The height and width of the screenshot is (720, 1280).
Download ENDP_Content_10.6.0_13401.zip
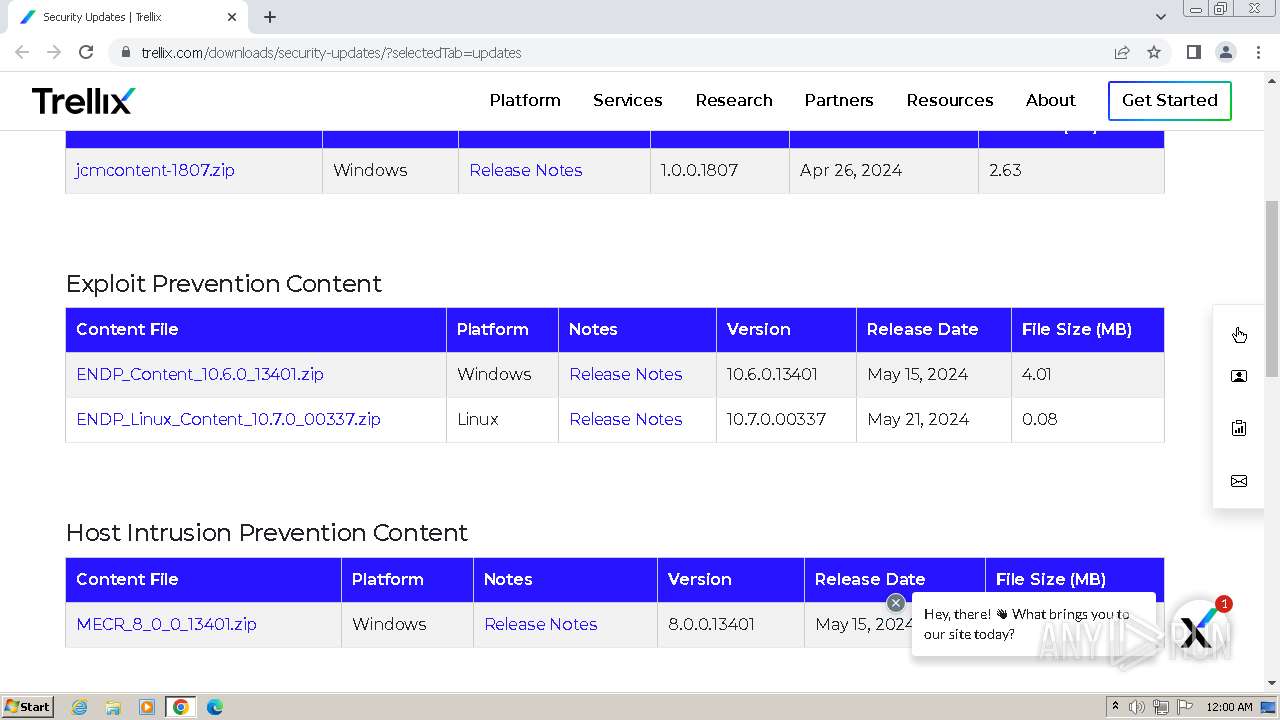point(200,374)
